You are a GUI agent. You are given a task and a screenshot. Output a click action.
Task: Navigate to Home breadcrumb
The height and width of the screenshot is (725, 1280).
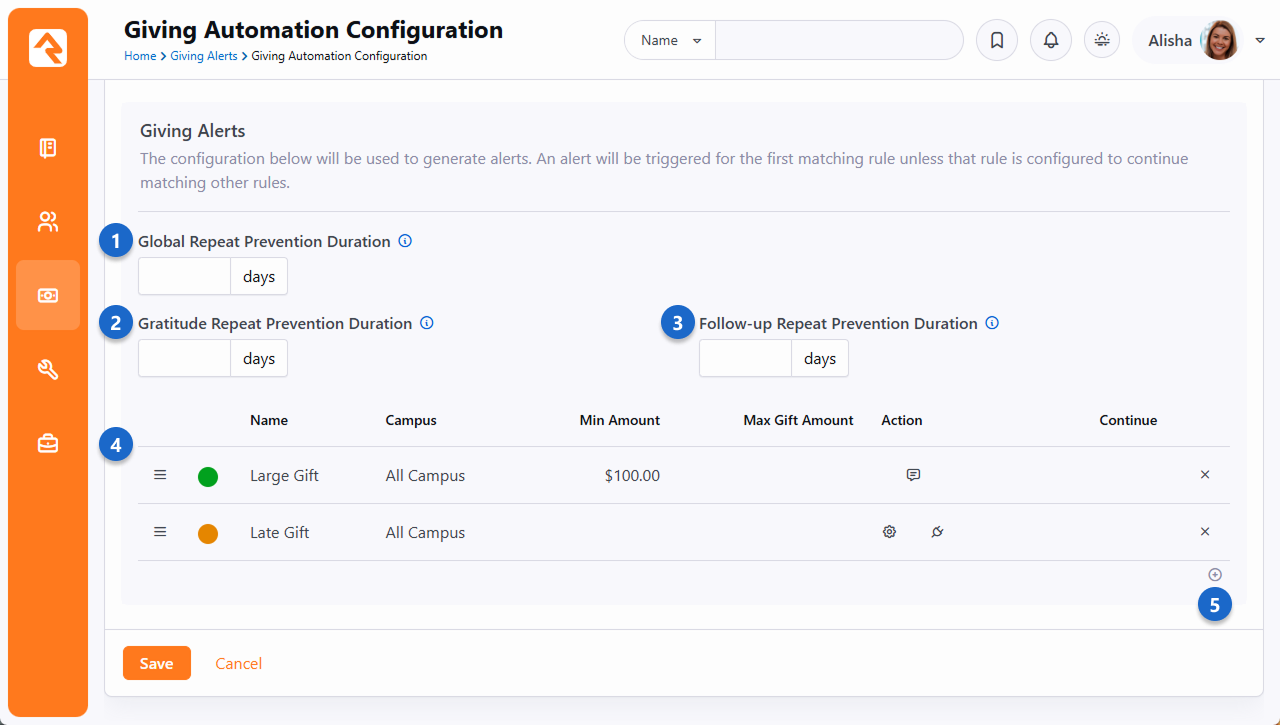139,56
